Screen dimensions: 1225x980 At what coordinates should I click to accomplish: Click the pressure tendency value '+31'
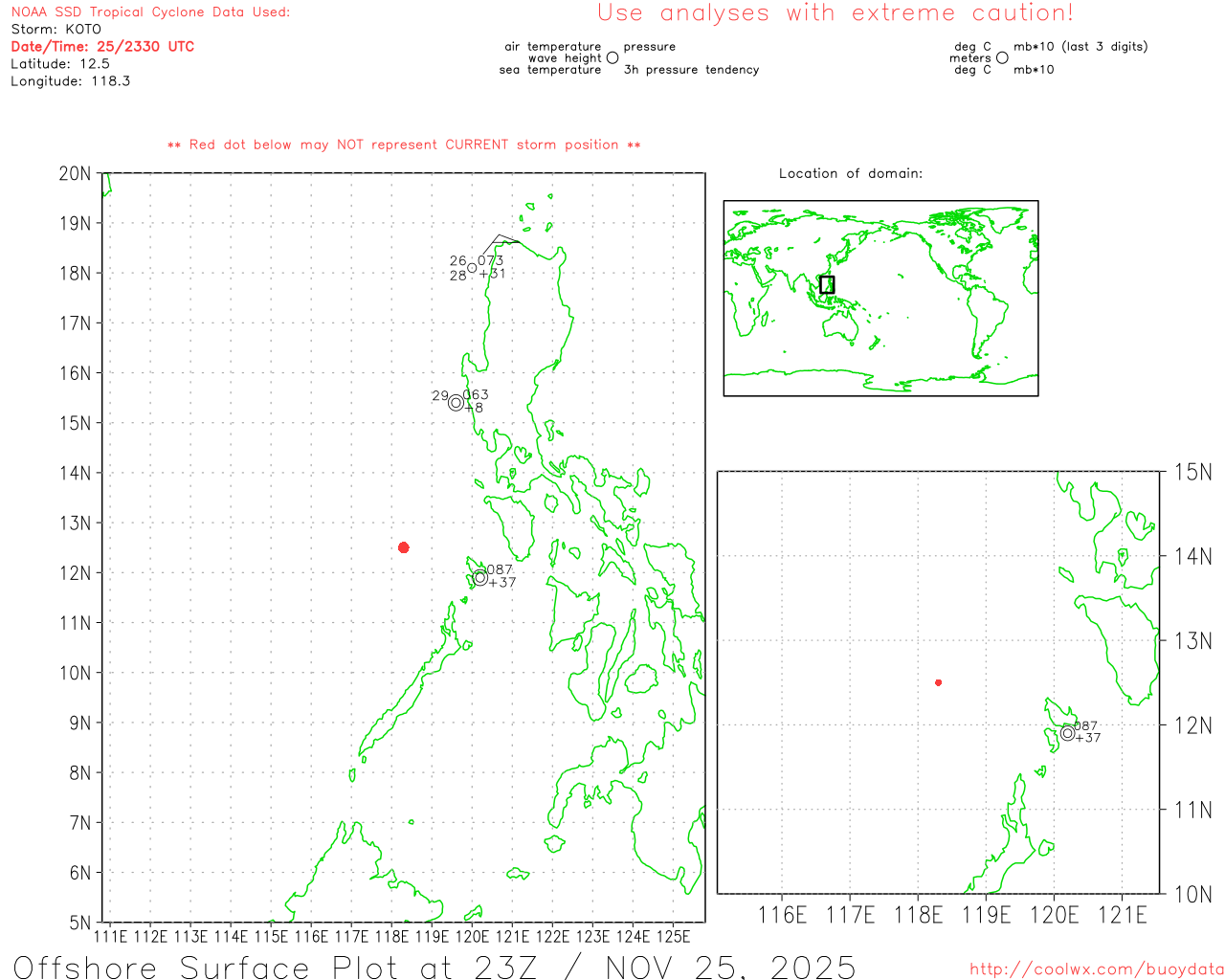492,274
